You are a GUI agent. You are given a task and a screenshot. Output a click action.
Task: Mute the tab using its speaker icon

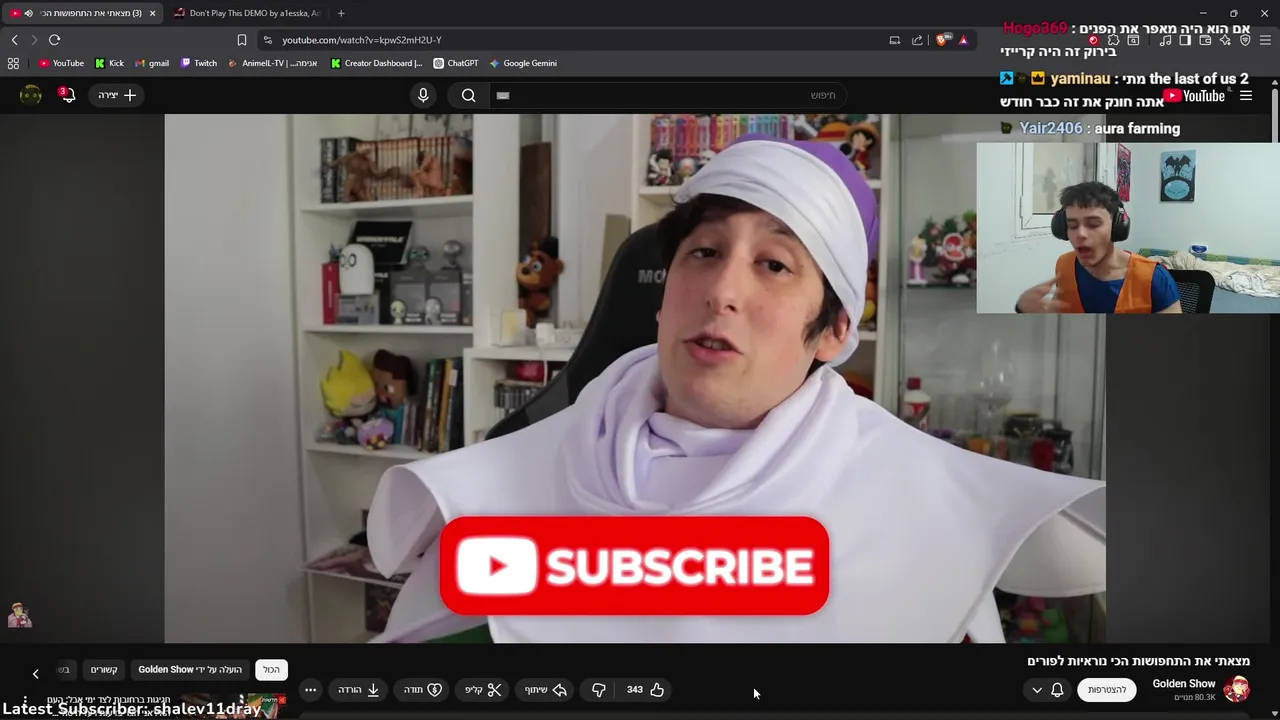click(28, 13)
